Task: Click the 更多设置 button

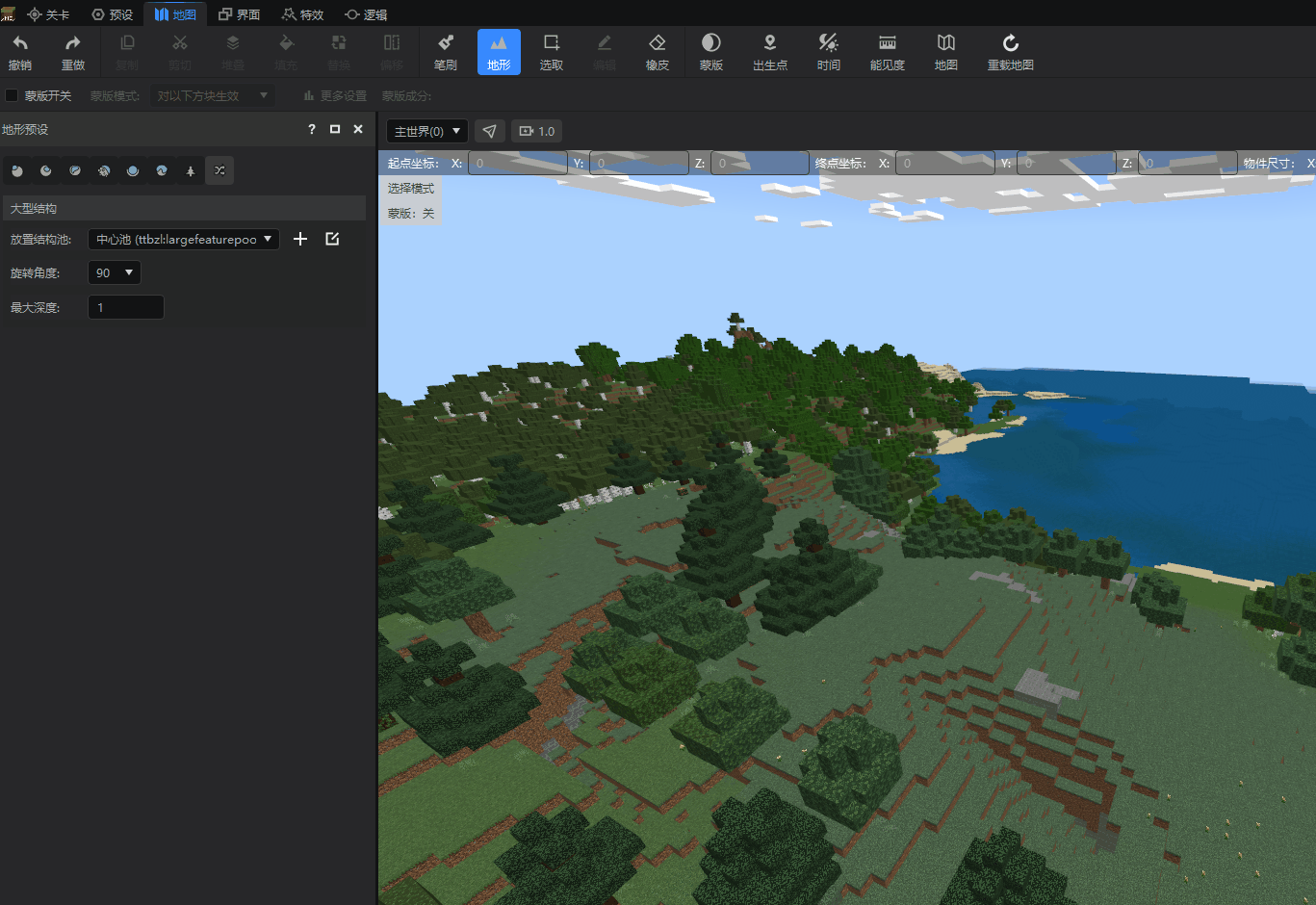Action: (x=334, y=95)
